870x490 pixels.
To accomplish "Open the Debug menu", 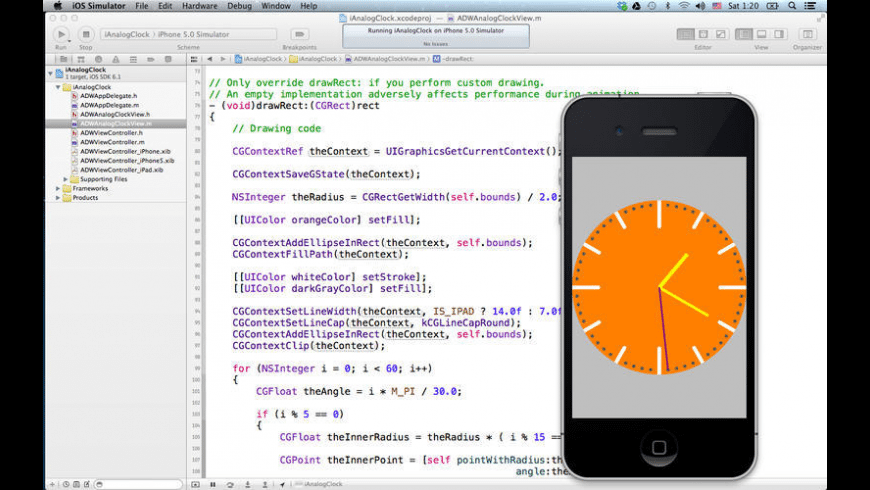I will (239, 6).
